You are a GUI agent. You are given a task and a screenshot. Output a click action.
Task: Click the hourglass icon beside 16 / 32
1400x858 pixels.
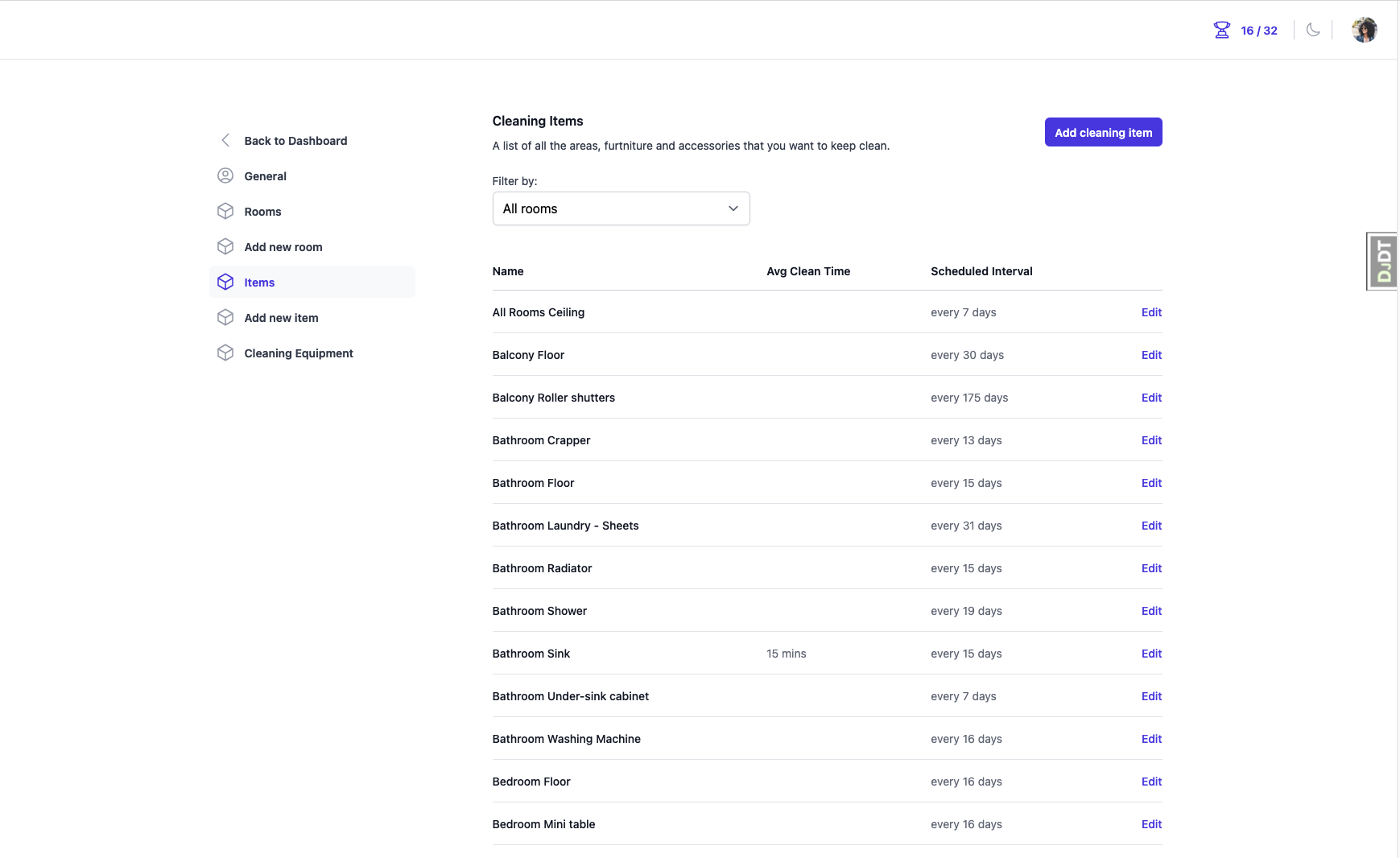pos(1221,31)
